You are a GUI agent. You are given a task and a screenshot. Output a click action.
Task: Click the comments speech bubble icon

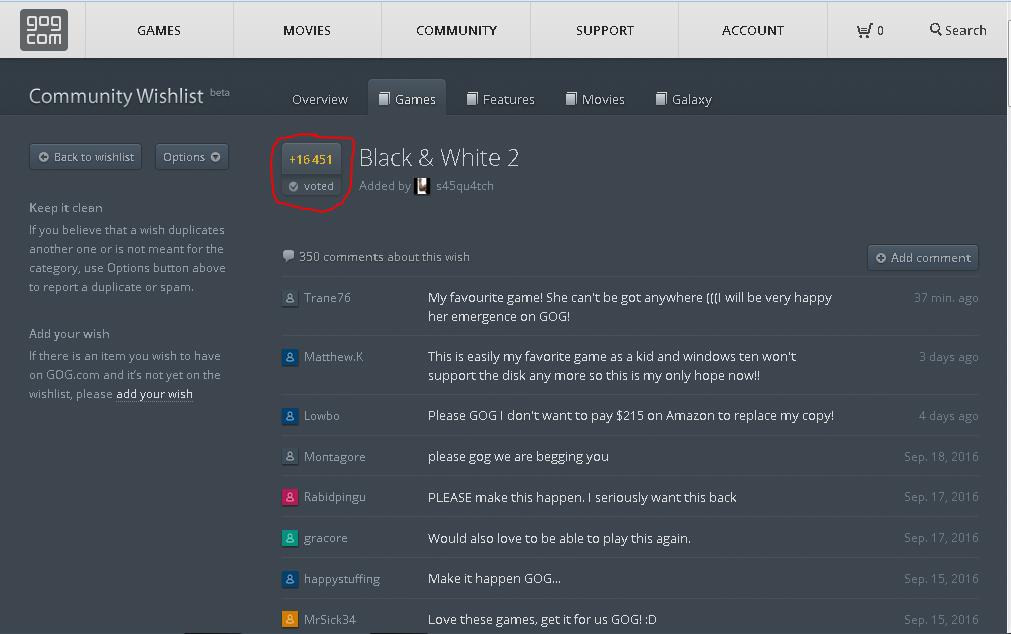288,256
